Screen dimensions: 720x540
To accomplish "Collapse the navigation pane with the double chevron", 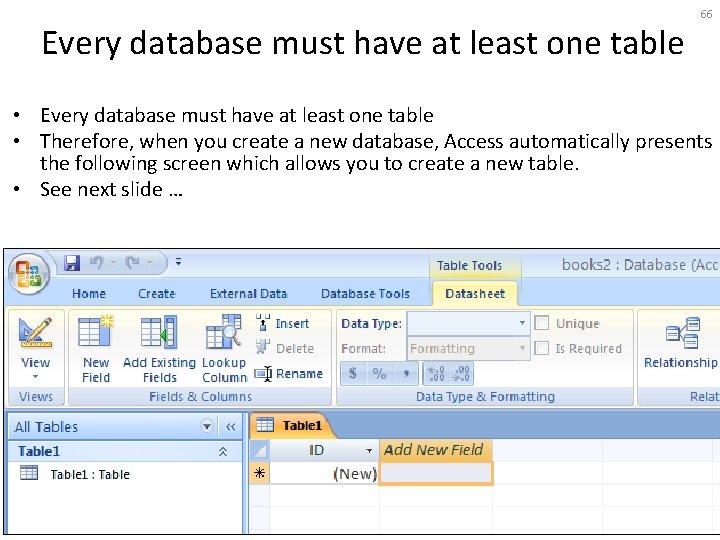I will [231, 427].
